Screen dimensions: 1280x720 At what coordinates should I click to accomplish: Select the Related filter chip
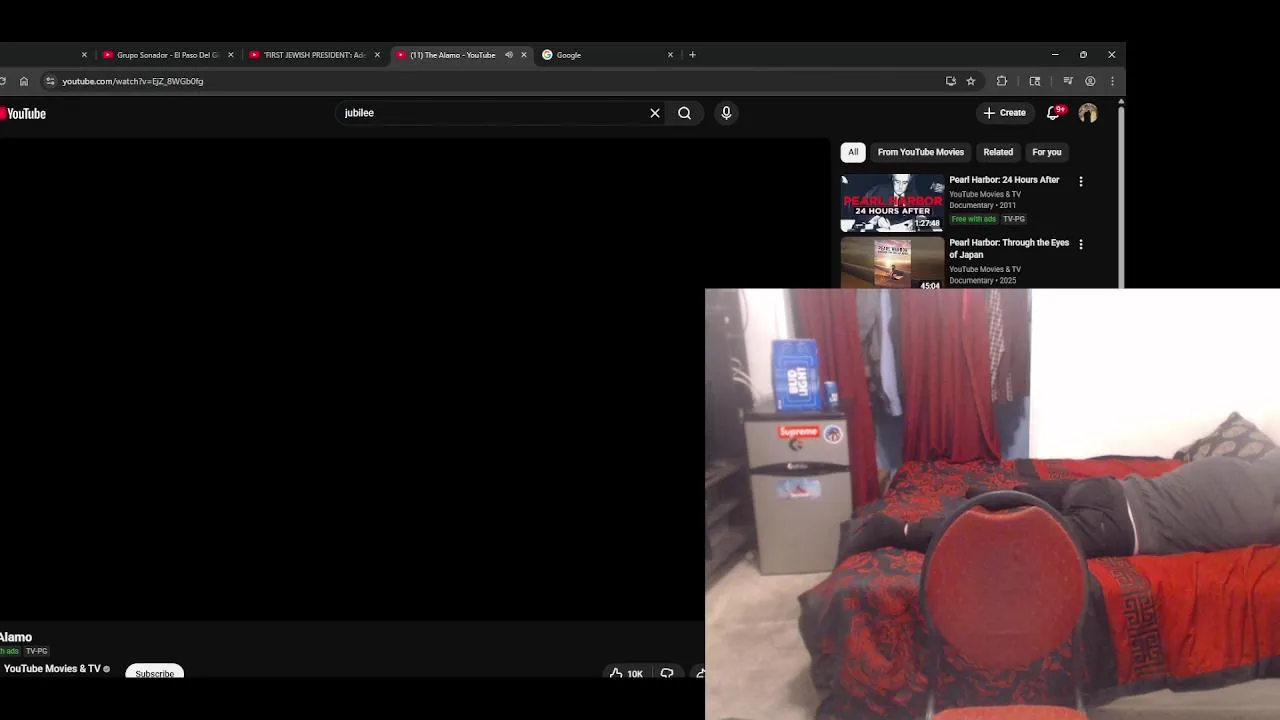[x=998, y=152]
